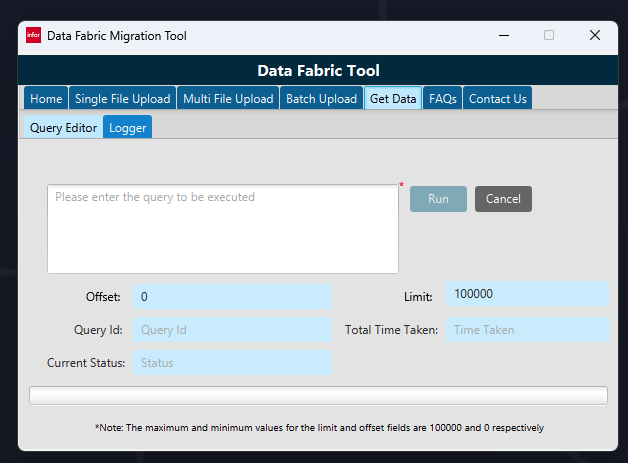Minimize the Data Fabric Migration Tool window

(504, 35)
